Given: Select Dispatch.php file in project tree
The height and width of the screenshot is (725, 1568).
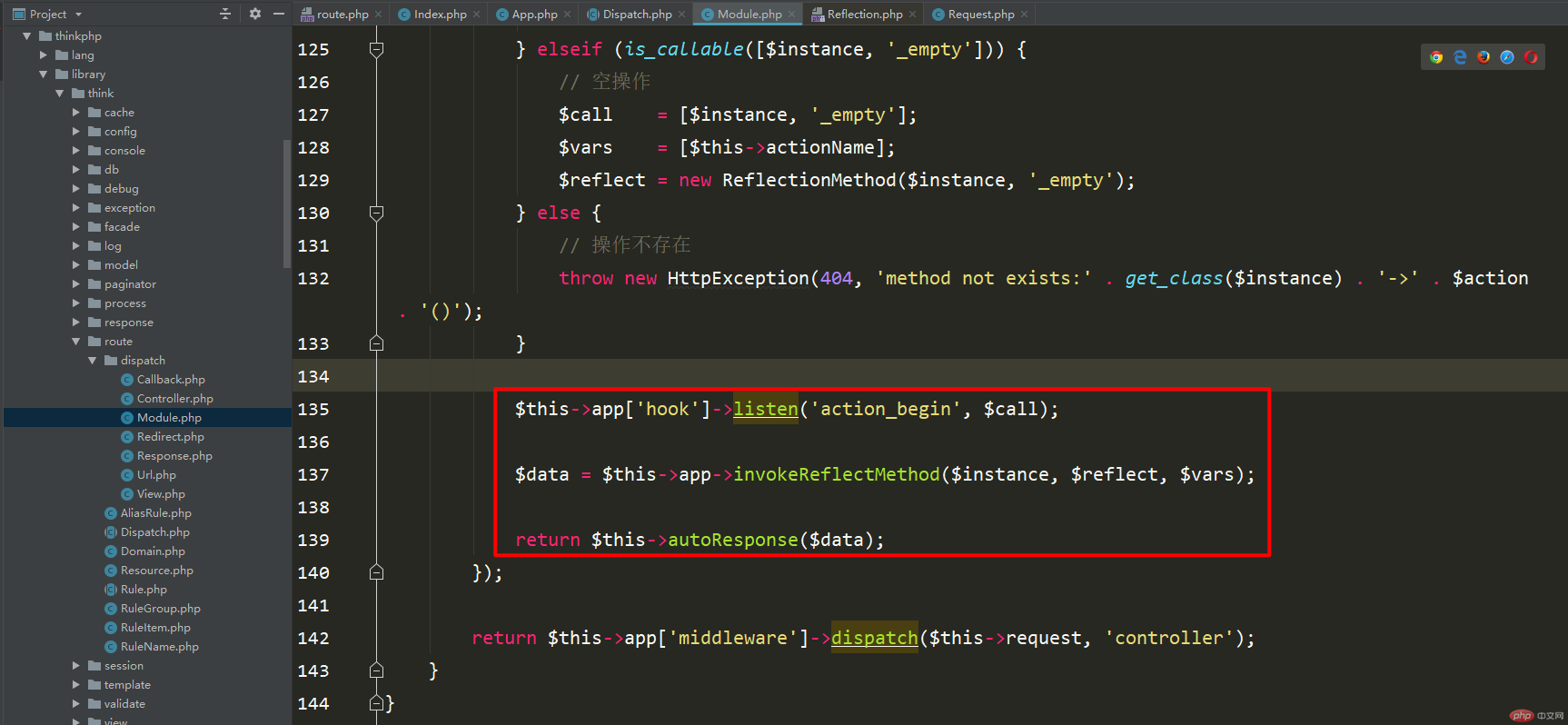Looking at the screenshot, I should pos(154,532).
